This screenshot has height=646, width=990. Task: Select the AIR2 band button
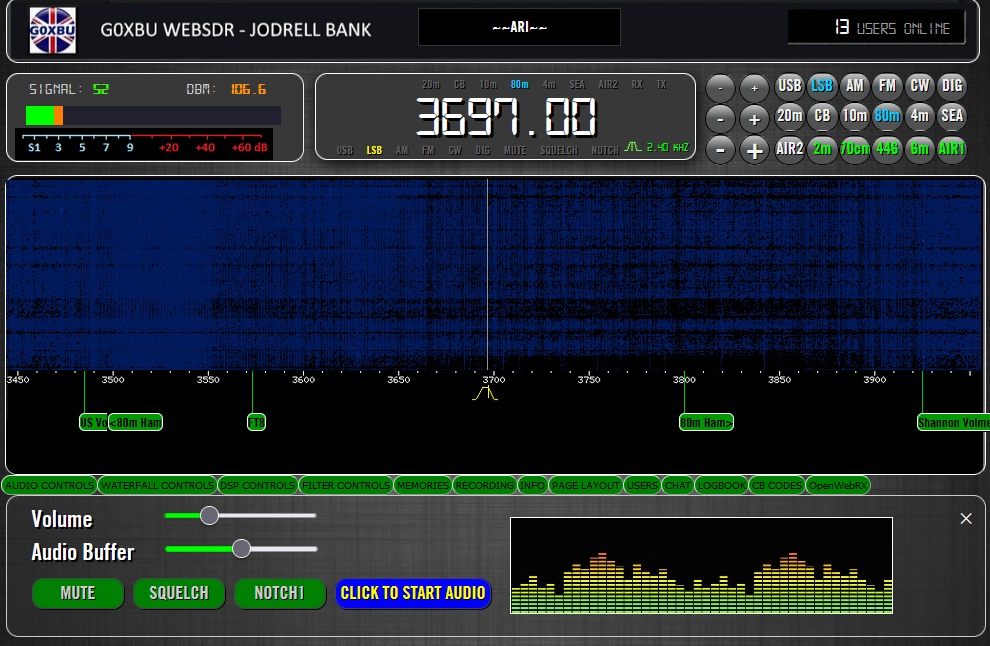tap(789, 149)
